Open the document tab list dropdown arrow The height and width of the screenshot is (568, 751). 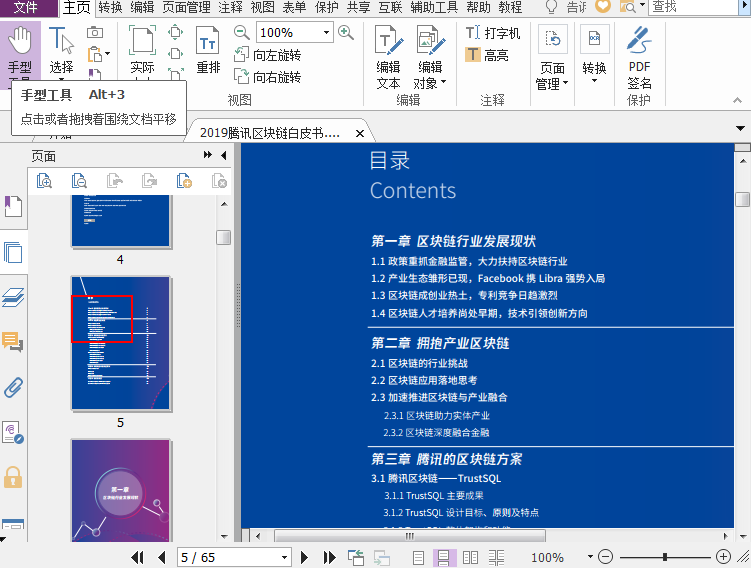pyautogui.click(x=740, y=128)
